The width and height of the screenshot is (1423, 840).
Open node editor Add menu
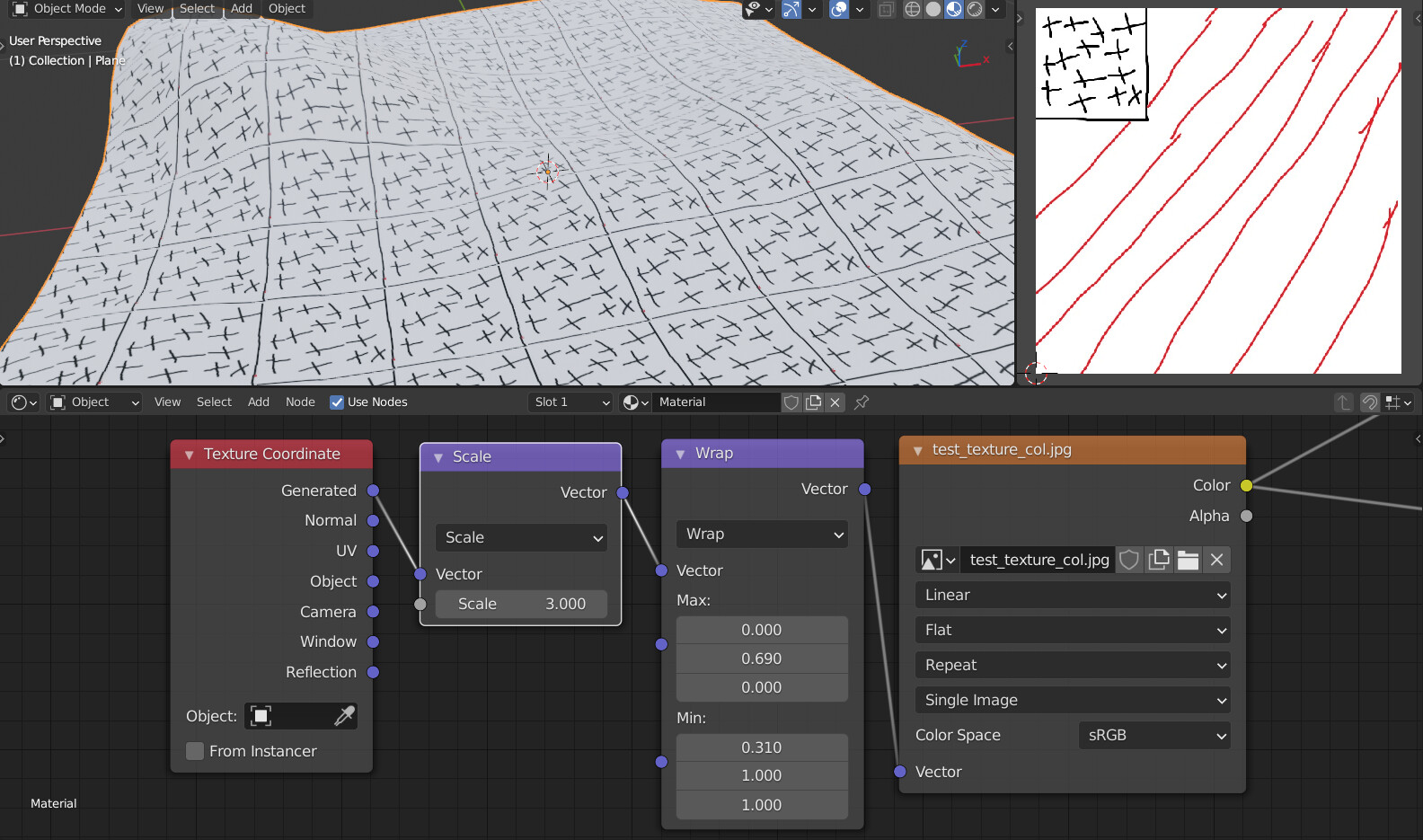(259, 402)
